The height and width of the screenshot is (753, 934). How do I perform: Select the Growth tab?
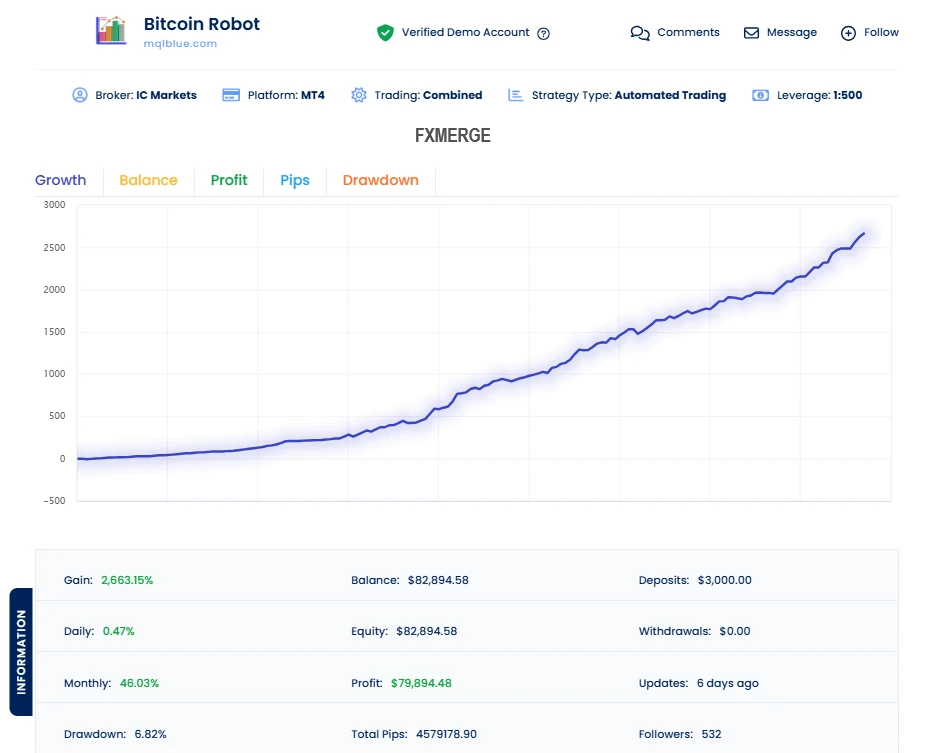(60, 180)
